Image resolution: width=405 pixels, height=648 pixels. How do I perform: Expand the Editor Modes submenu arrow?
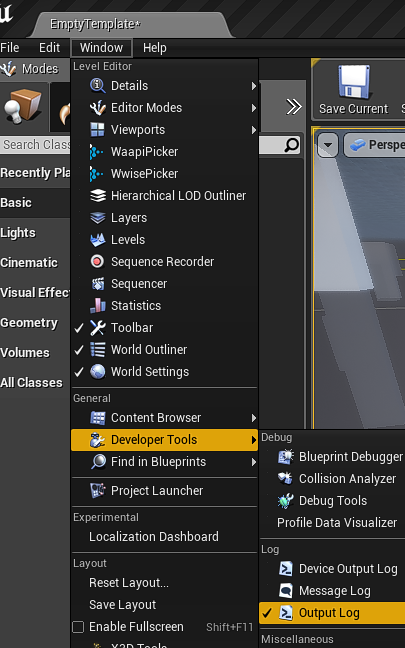254,108
